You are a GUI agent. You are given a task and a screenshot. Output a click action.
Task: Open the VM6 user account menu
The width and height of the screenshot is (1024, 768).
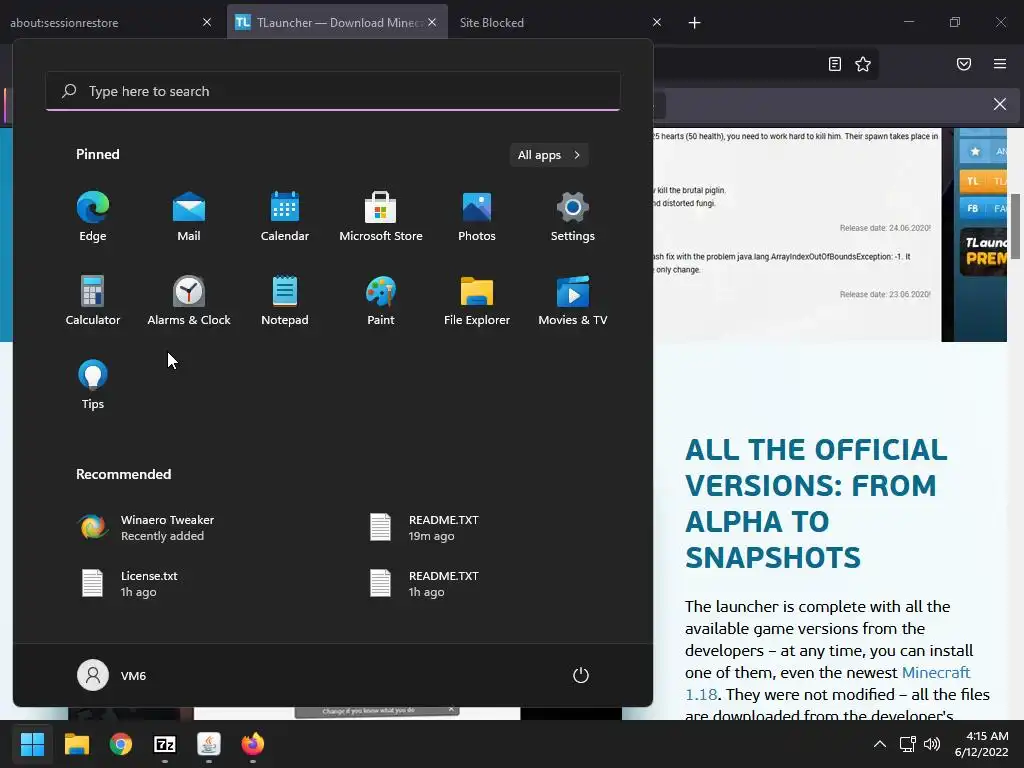112,675
